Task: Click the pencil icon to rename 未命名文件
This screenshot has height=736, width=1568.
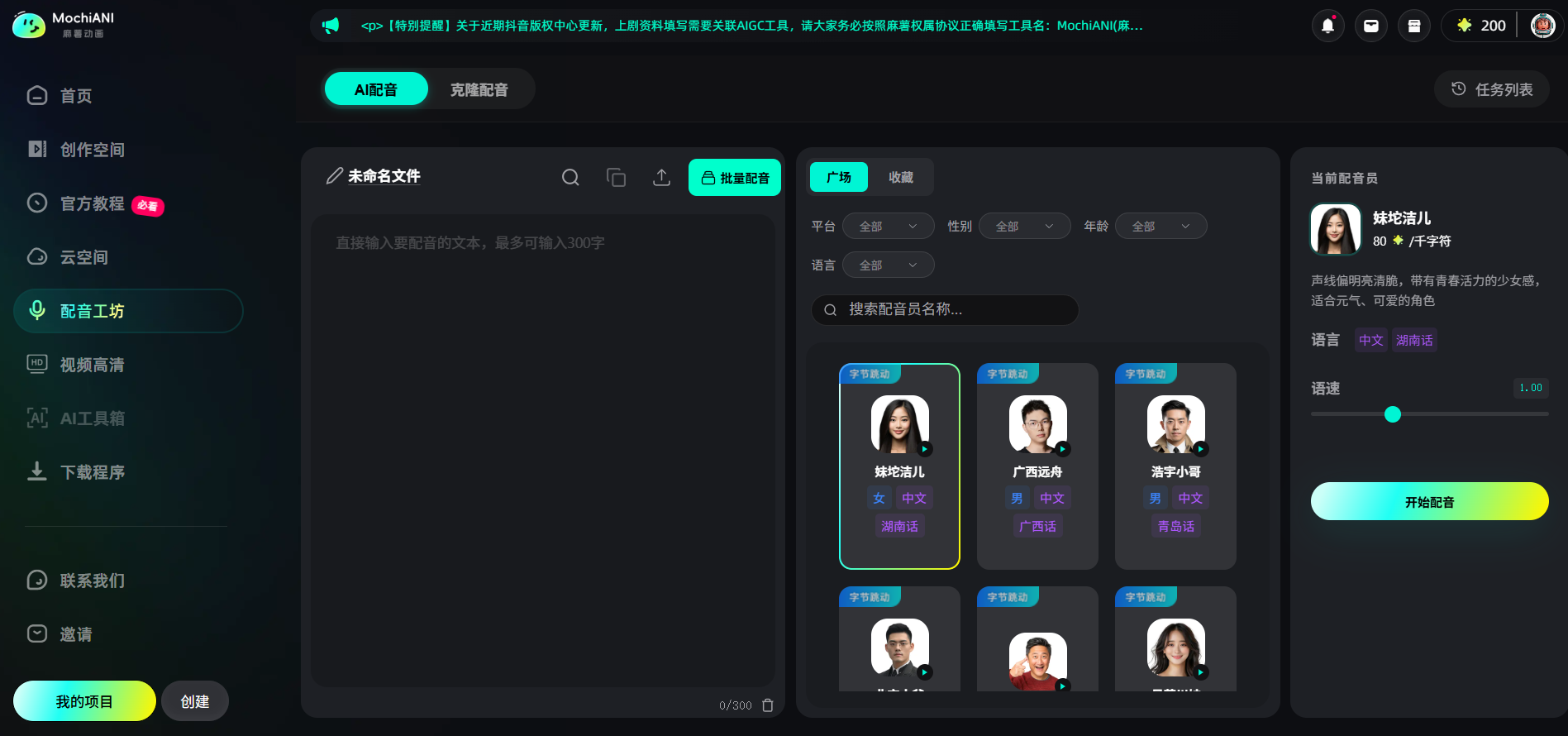Action: (334, 176)
